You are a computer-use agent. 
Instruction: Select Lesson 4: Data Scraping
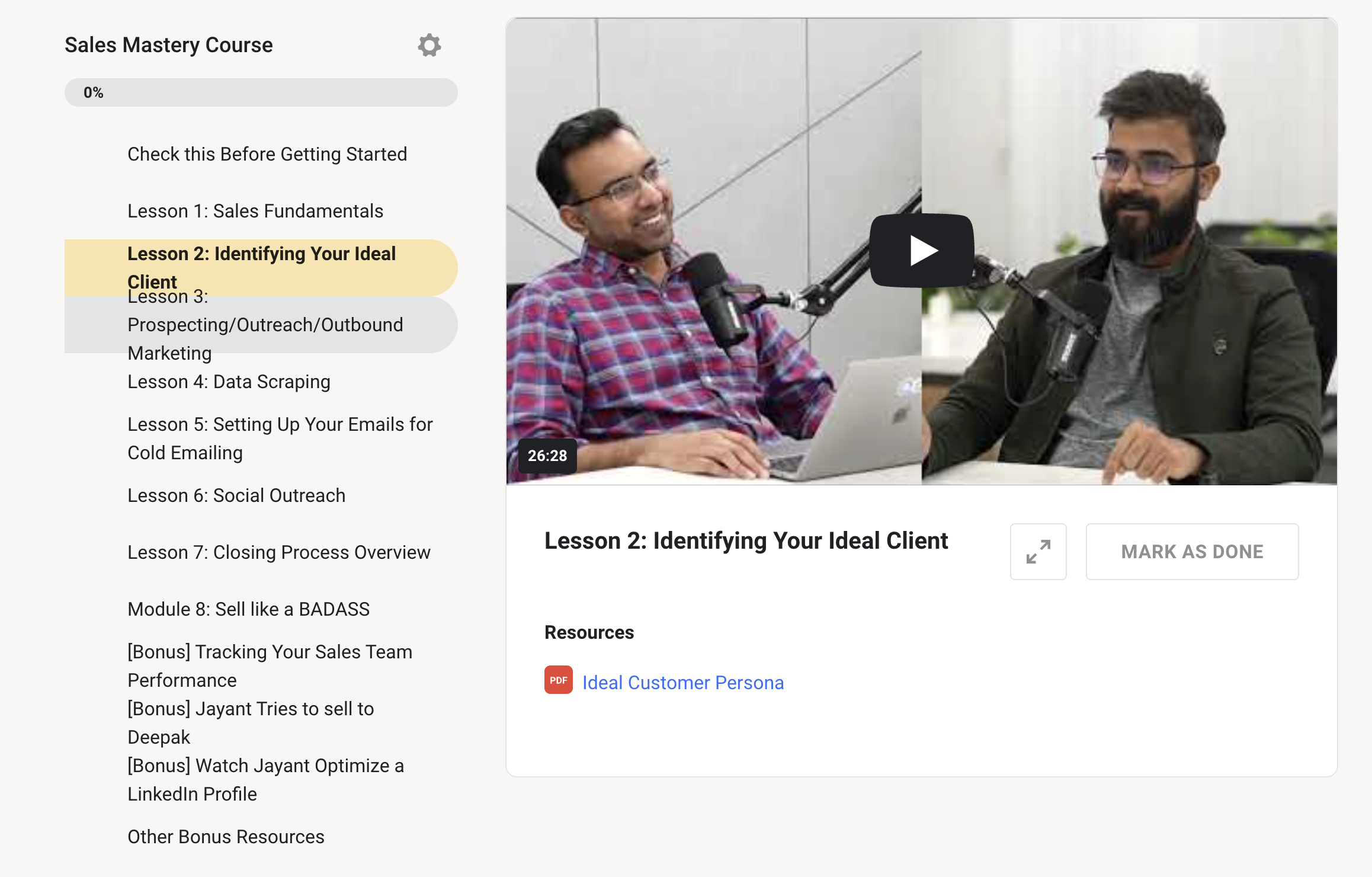coord(228,382)
